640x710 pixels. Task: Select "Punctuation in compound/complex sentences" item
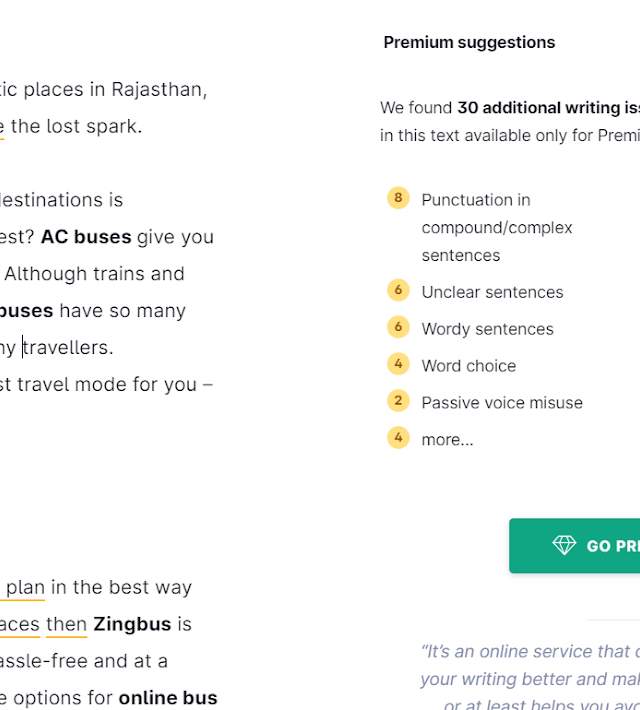[x=496, y=228]
